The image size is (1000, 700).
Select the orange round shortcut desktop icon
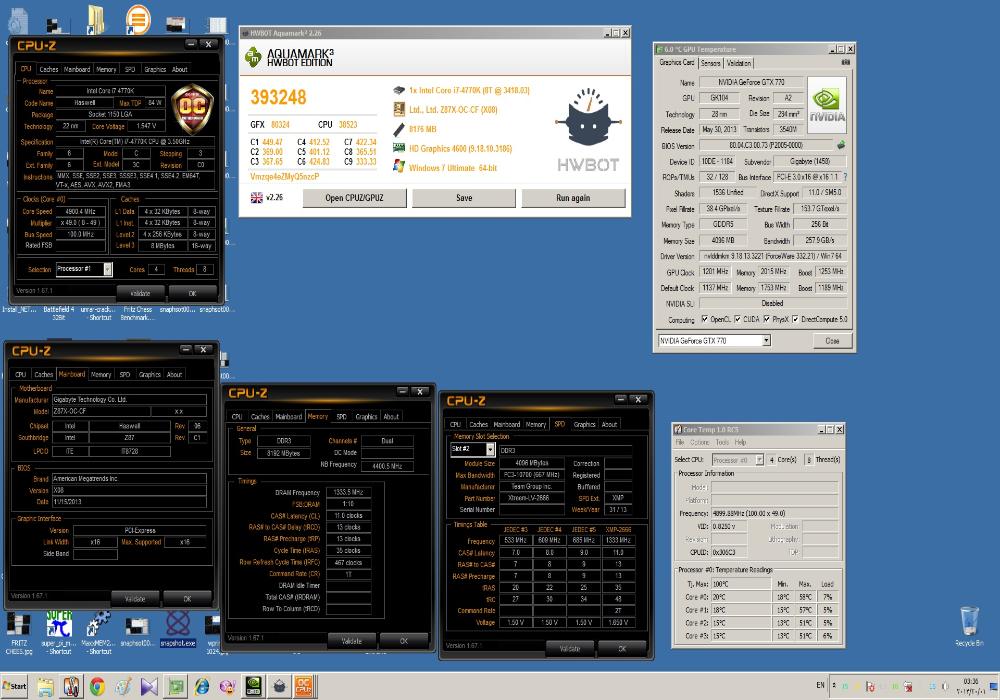pos(138,18)
